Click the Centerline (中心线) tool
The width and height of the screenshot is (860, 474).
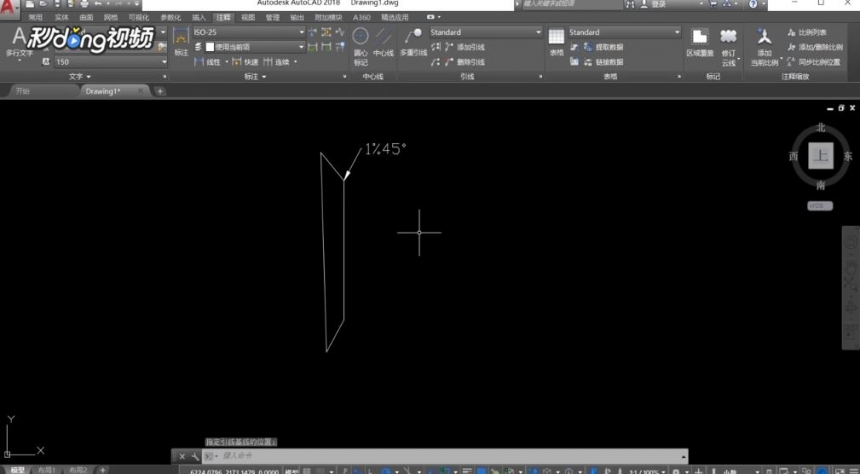pyautogui.click(x=383, y=44)
